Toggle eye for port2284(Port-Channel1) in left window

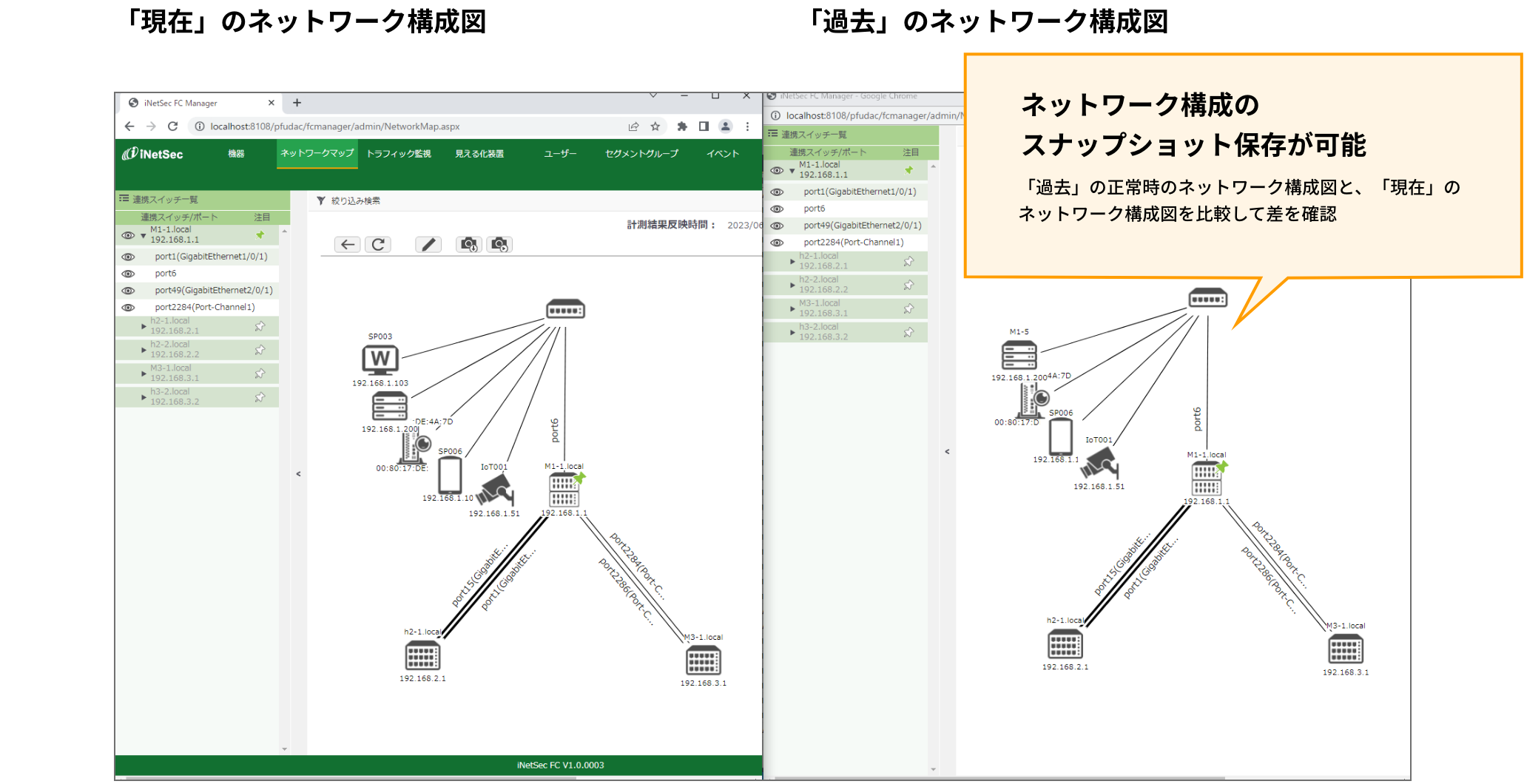click(128, 308)
